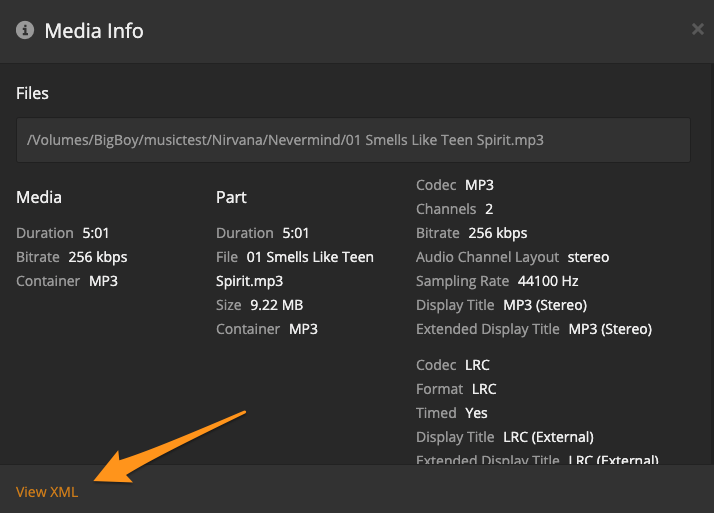Click the Media bitrate value 256 kbps
The image size is (714, 513).
[98, 257]
